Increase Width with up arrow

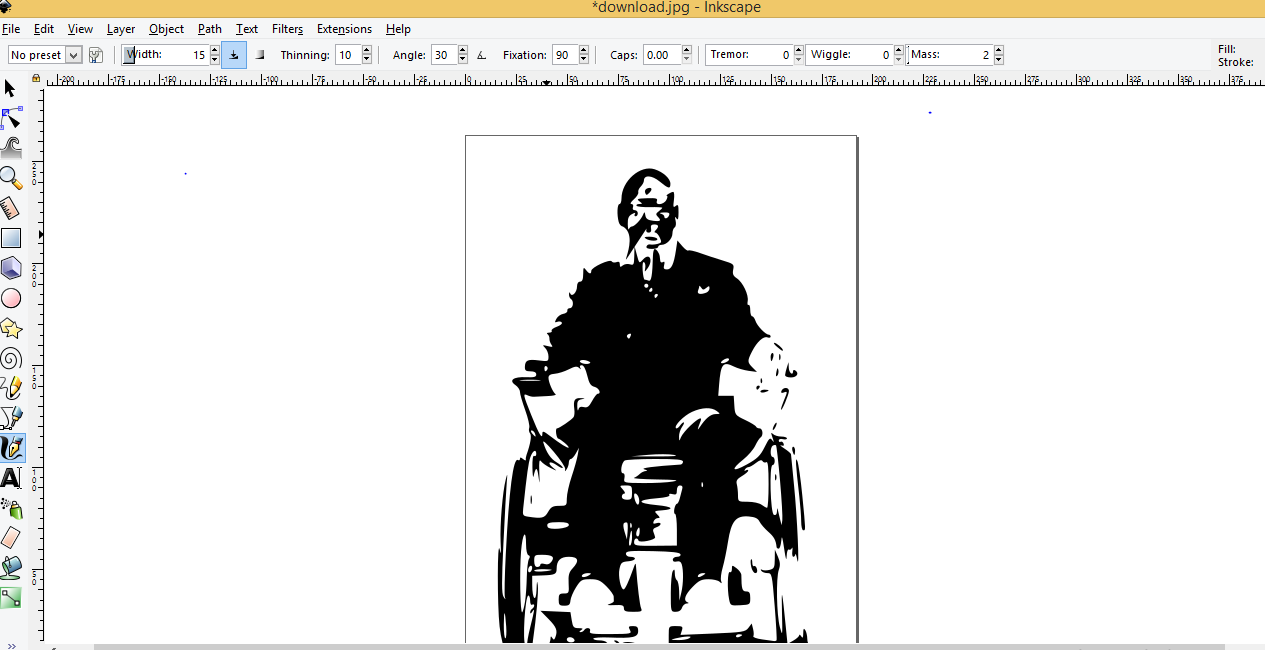pos(214,50)
